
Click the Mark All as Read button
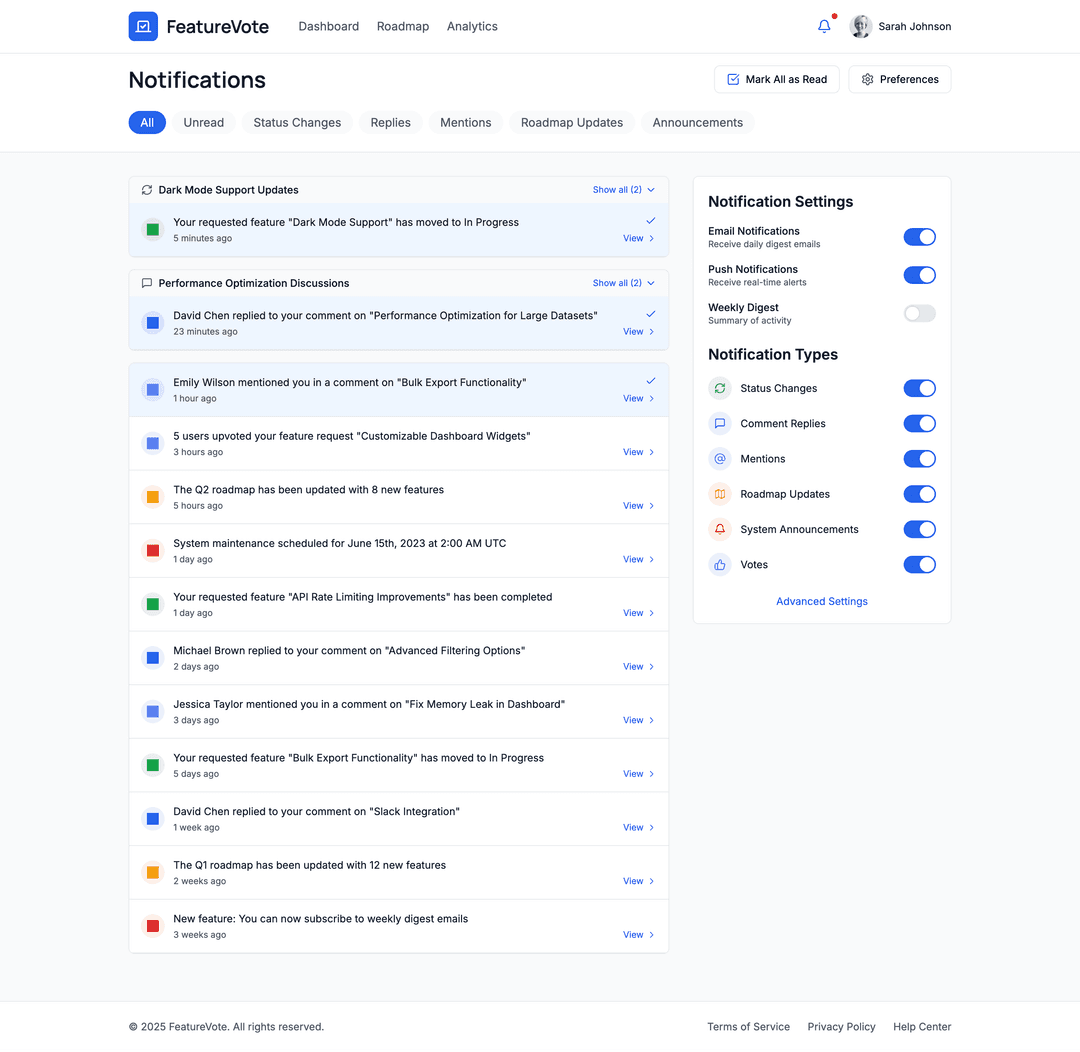(x=776, y=79)
